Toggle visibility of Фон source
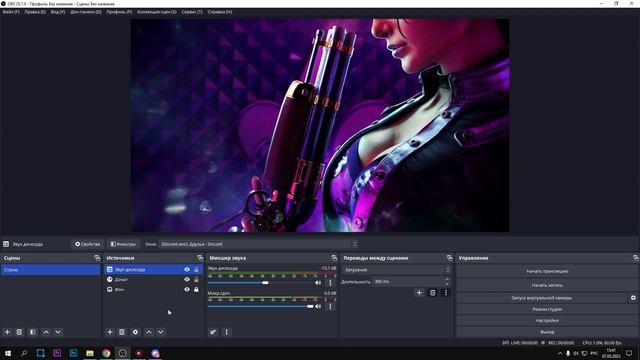 point(187,289)
